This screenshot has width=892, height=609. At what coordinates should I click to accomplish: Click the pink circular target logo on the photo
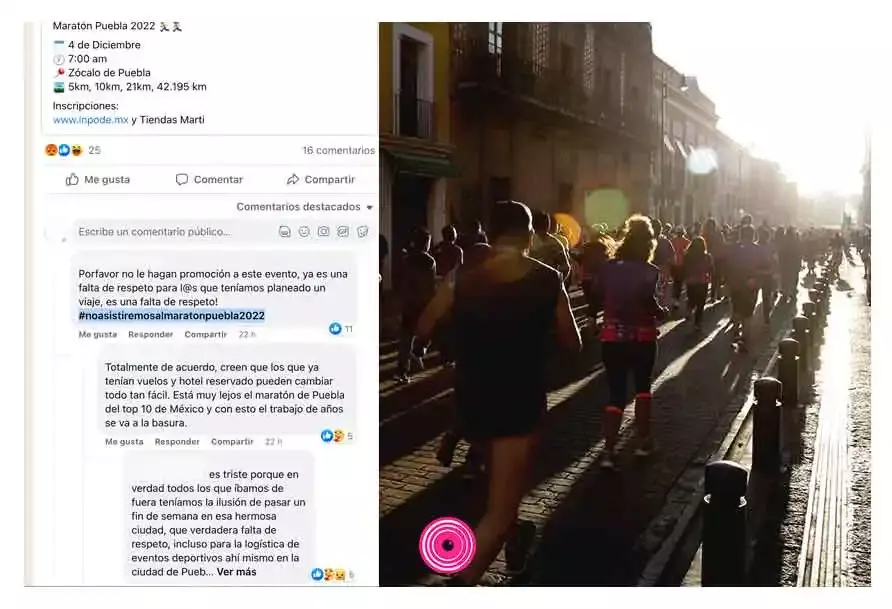click(448, 545)
